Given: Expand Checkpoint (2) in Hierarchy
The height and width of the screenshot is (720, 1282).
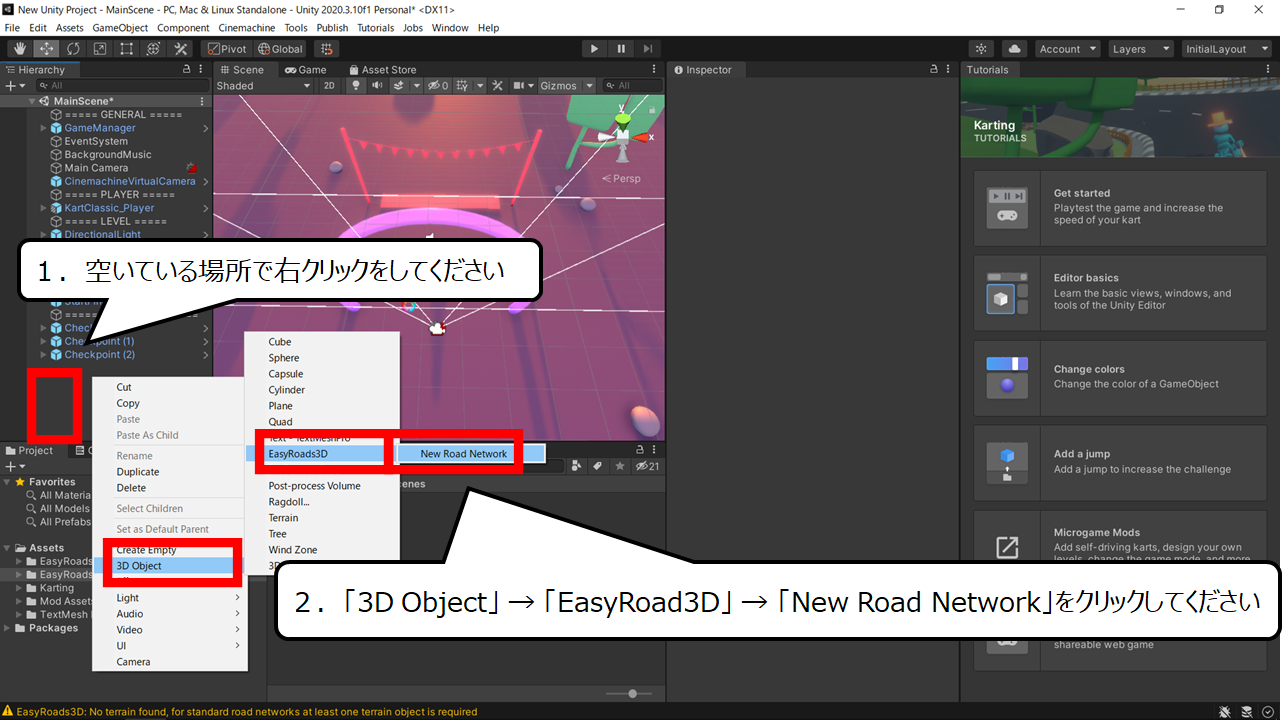Looking at the screenshot, I should coord(44,355).
